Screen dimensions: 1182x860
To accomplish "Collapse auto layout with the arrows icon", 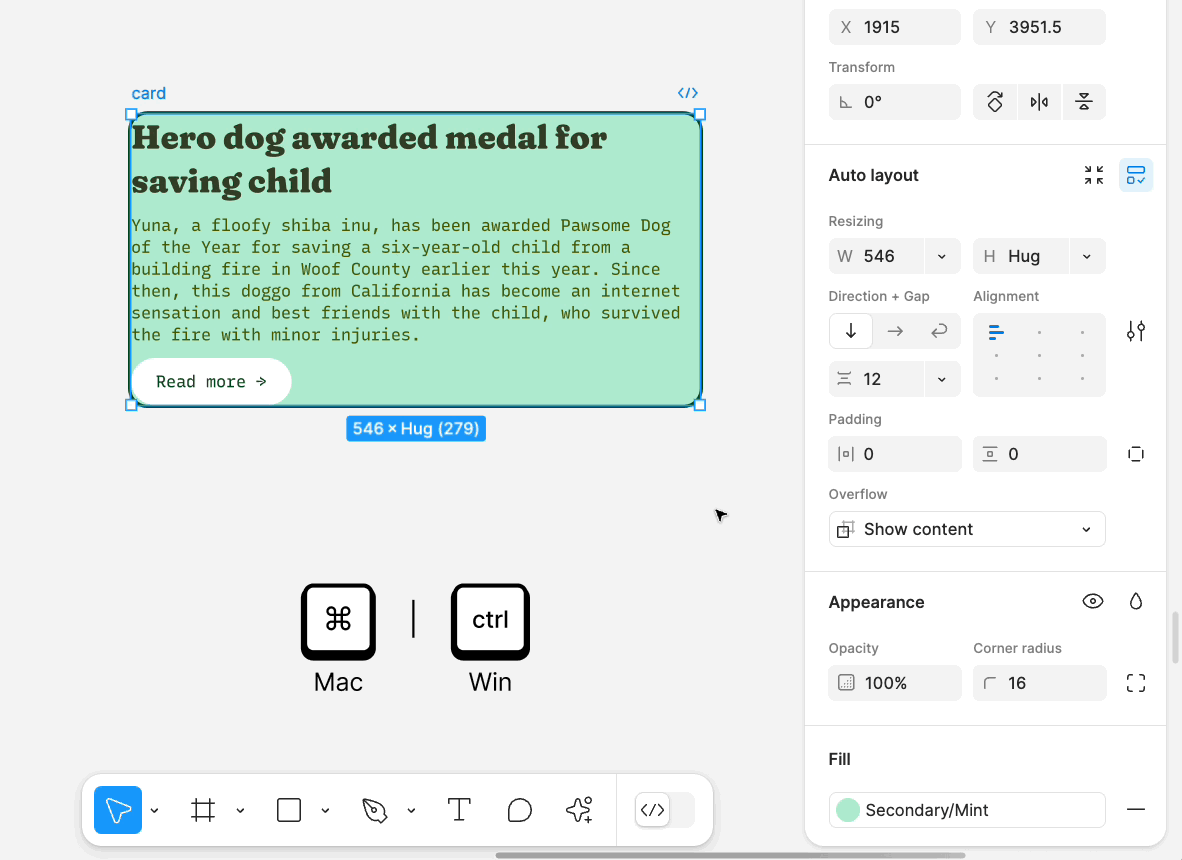I will [1094, 175].
